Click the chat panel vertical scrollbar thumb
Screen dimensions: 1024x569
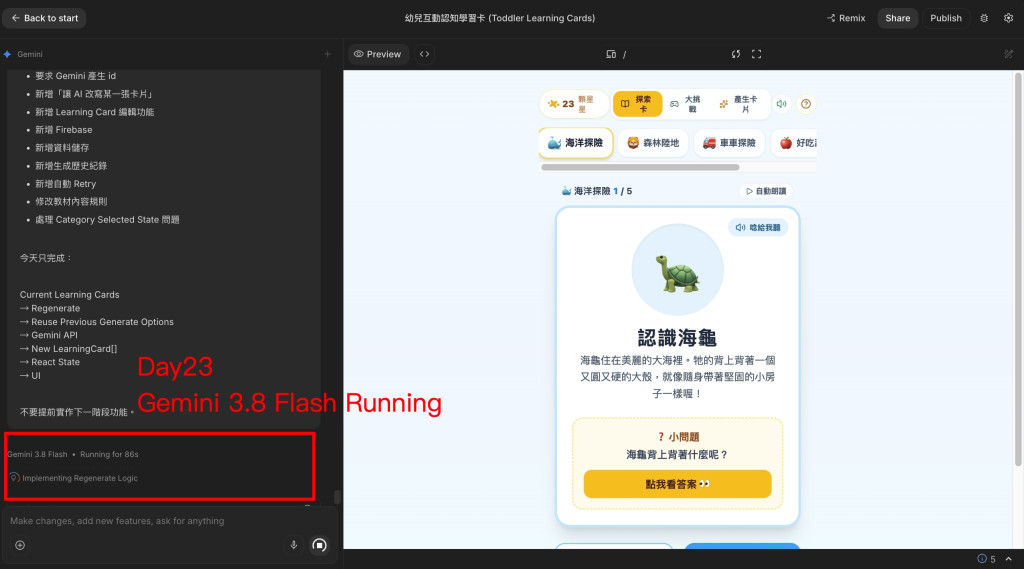point(337,497)
